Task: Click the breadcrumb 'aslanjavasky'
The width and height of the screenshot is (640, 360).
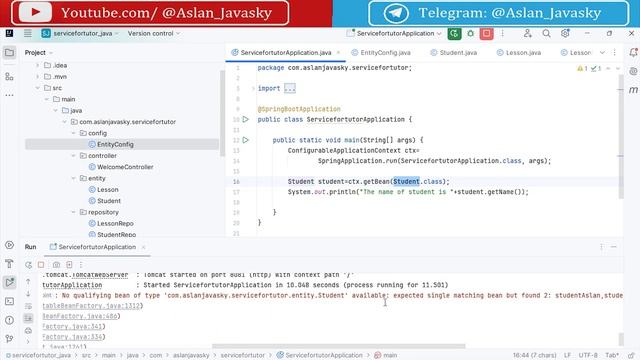Action: click(x=191, y=356)
